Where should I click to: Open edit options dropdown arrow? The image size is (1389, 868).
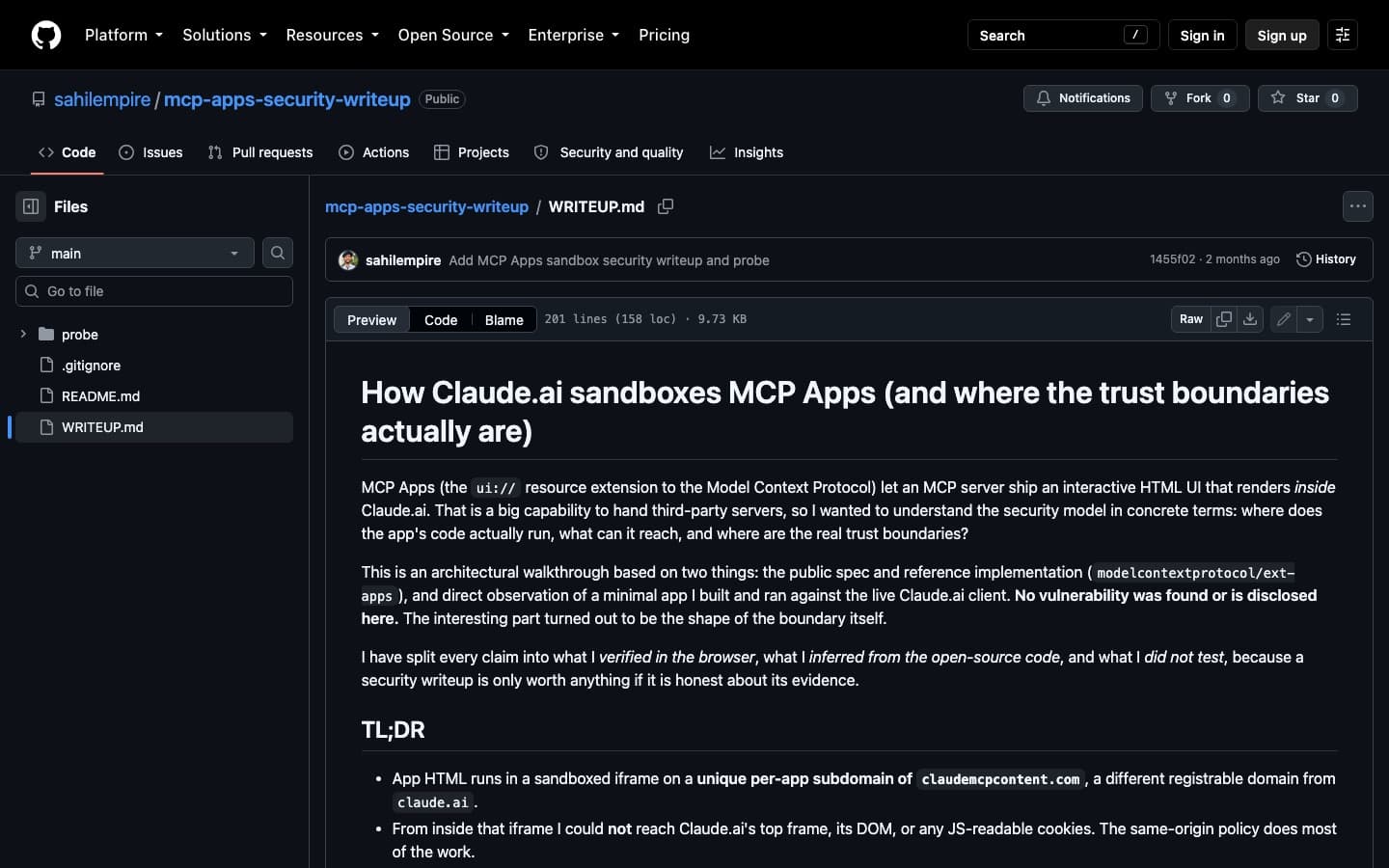(1310, 319)
